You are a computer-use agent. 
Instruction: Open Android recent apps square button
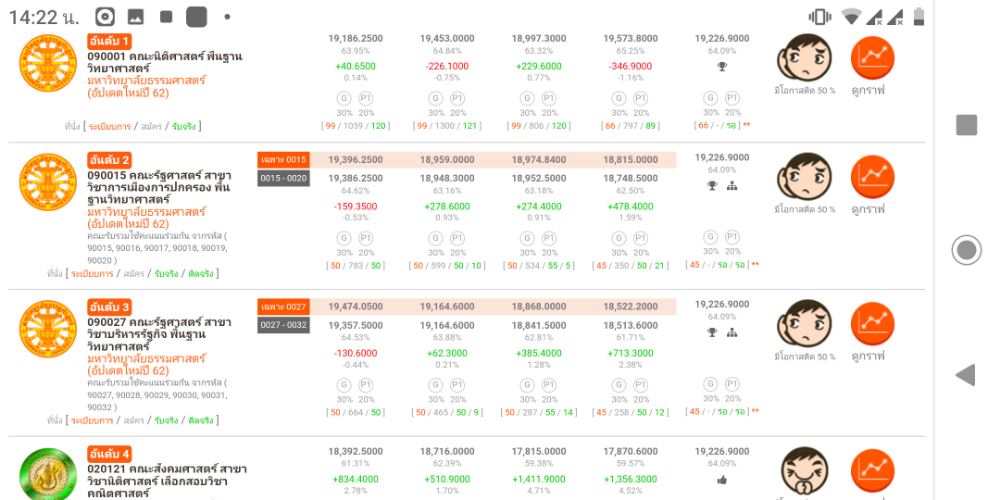pos(966,125)
